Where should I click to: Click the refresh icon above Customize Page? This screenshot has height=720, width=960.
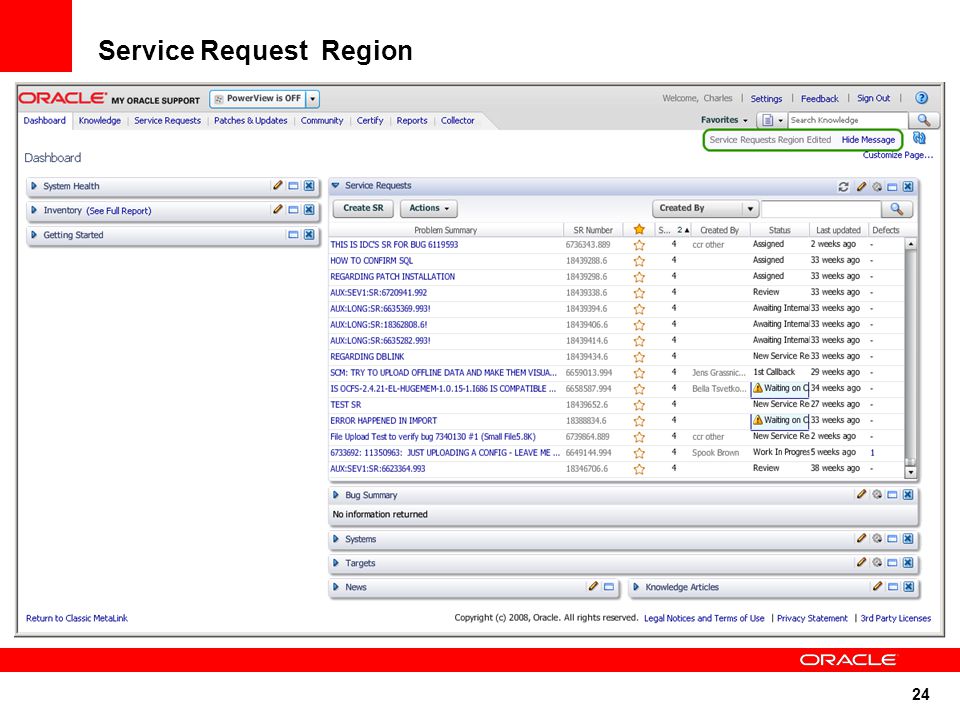(x=919, y=138)
